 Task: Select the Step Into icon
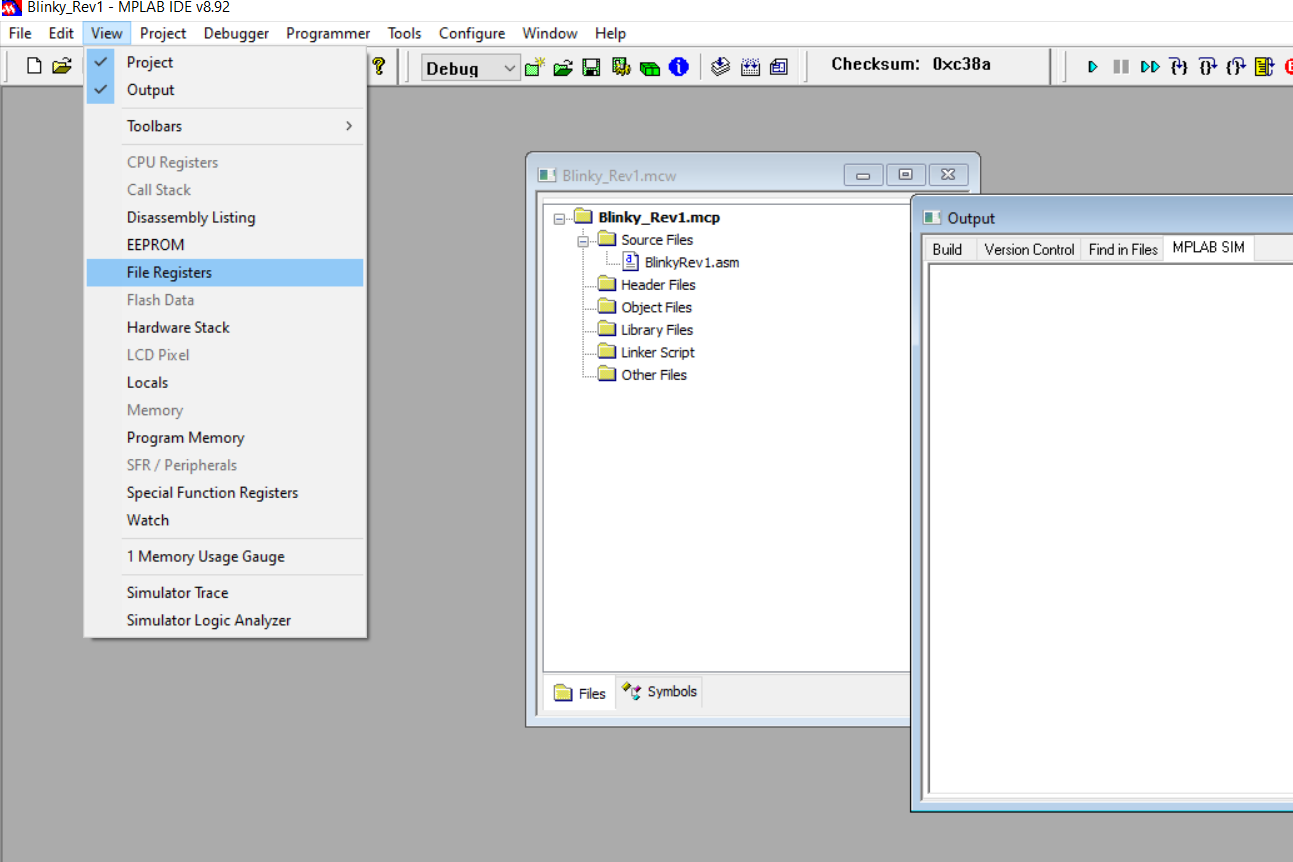point(1179,66)
